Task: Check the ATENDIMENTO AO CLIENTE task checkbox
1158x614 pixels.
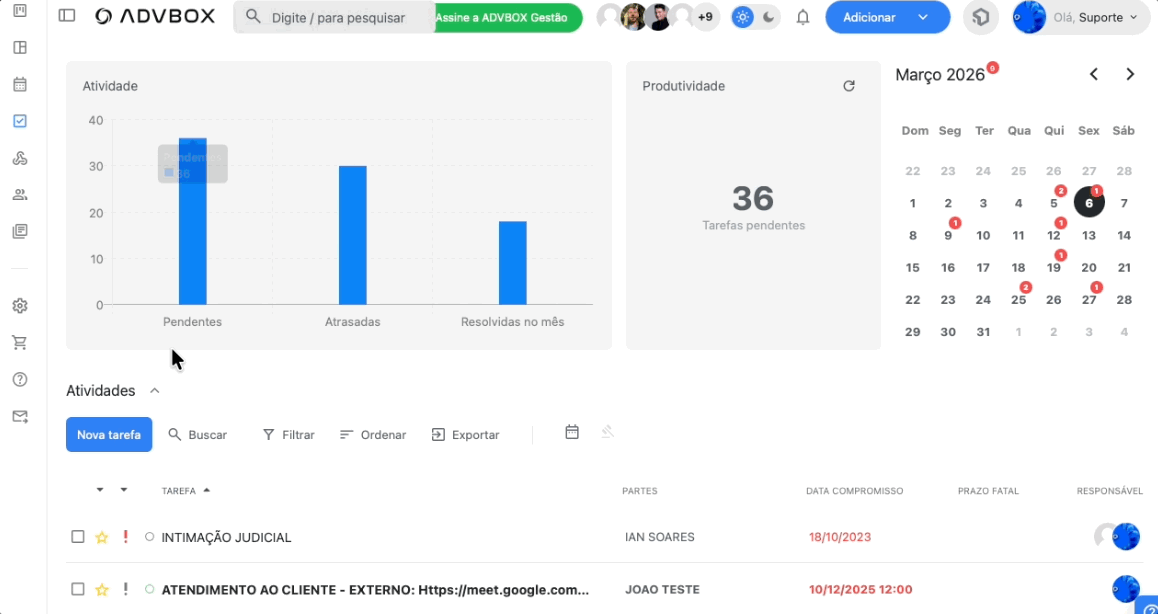Action: click(x=78, y=590)
